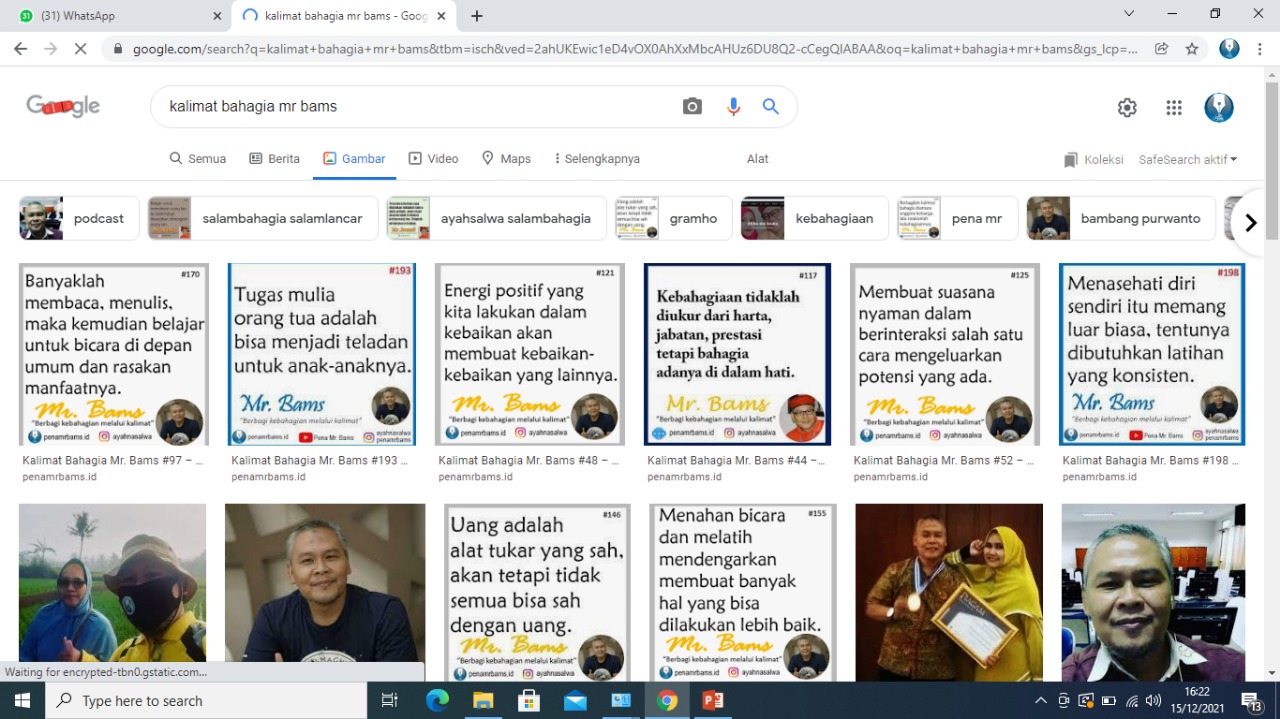Click the Google logo
Image resolution: width=1280 pixels, height=719 pixels.
click(63, 106)
